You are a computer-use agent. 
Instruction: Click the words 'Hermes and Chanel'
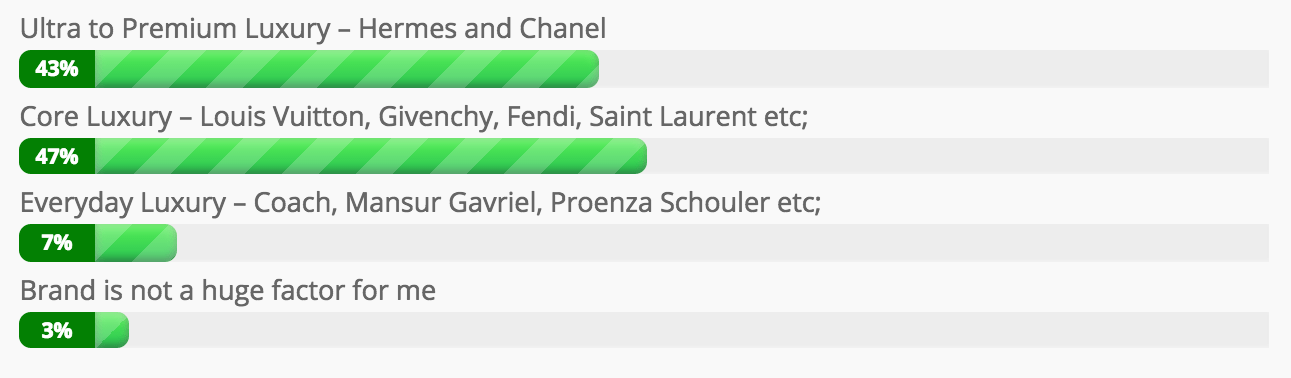(x=482, y=30)
